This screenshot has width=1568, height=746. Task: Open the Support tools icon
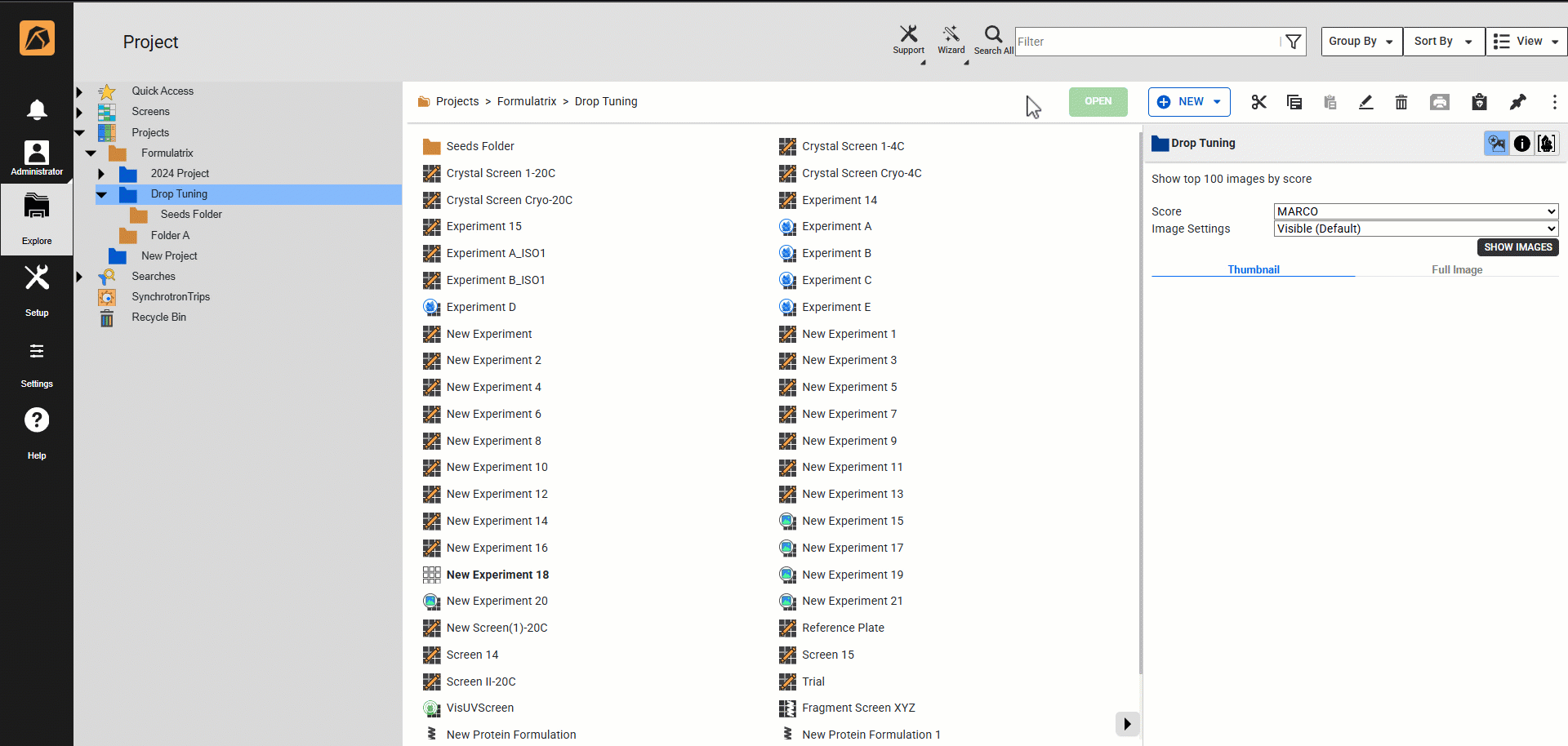click(908, 39)
